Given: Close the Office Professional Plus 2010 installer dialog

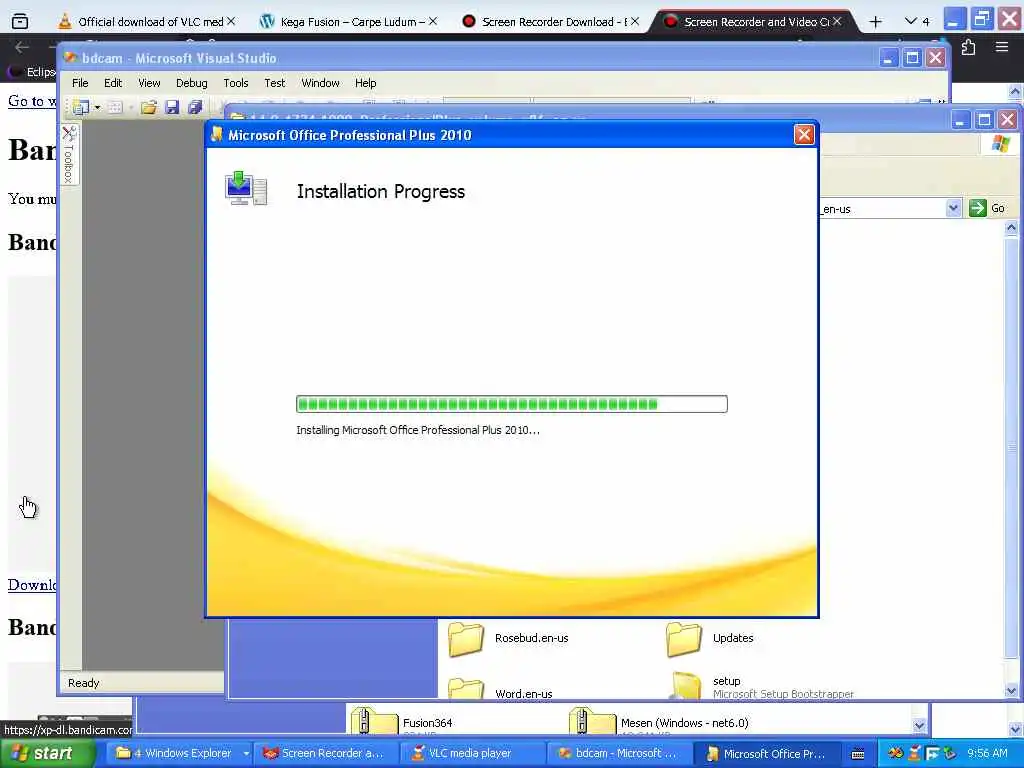Looking at the screenshot, I should pyautogui.click(x=803, y=135).
